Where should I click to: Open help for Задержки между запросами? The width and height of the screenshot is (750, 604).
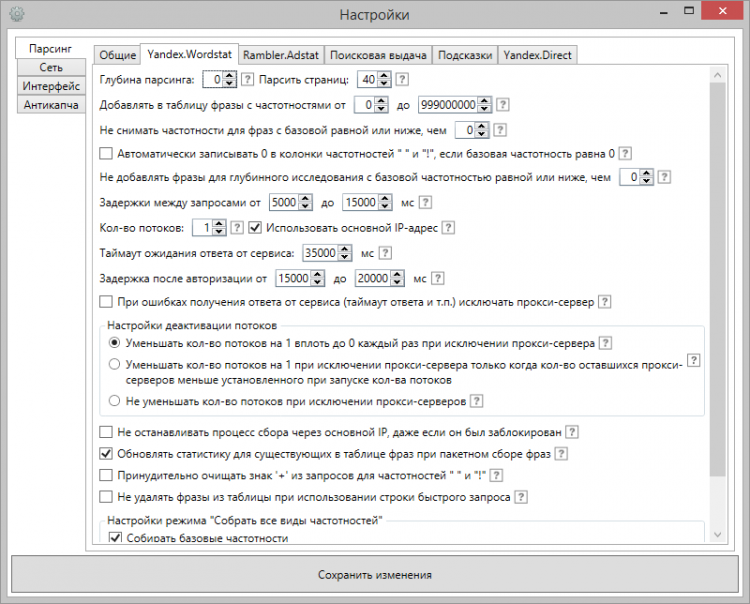pos(425,202)
